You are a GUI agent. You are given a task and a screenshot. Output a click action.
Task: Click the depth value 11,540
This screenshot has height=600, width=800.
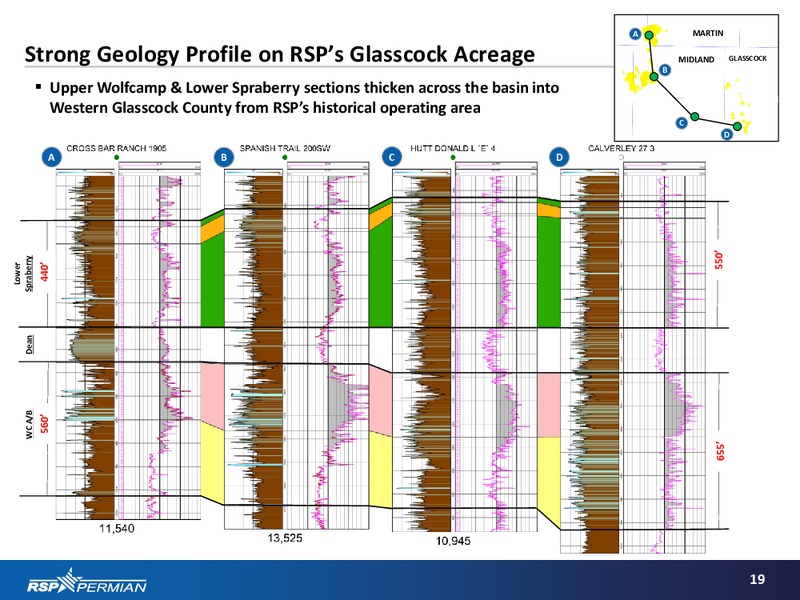coord(117,529)
